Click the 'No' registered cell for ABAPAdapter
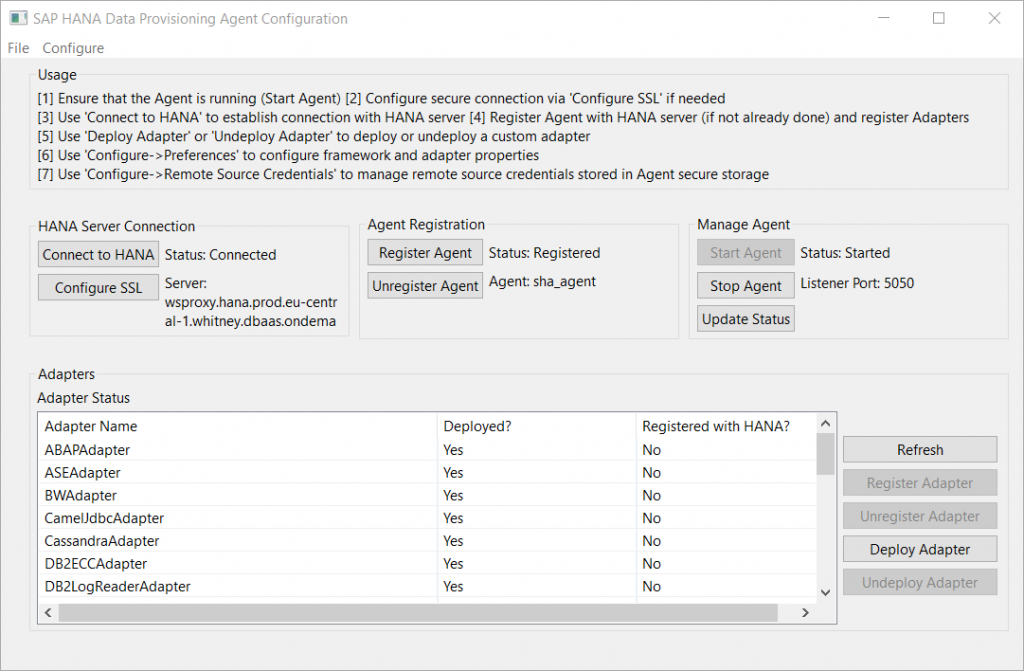The image size is (1024, 671). coord(651,450)
